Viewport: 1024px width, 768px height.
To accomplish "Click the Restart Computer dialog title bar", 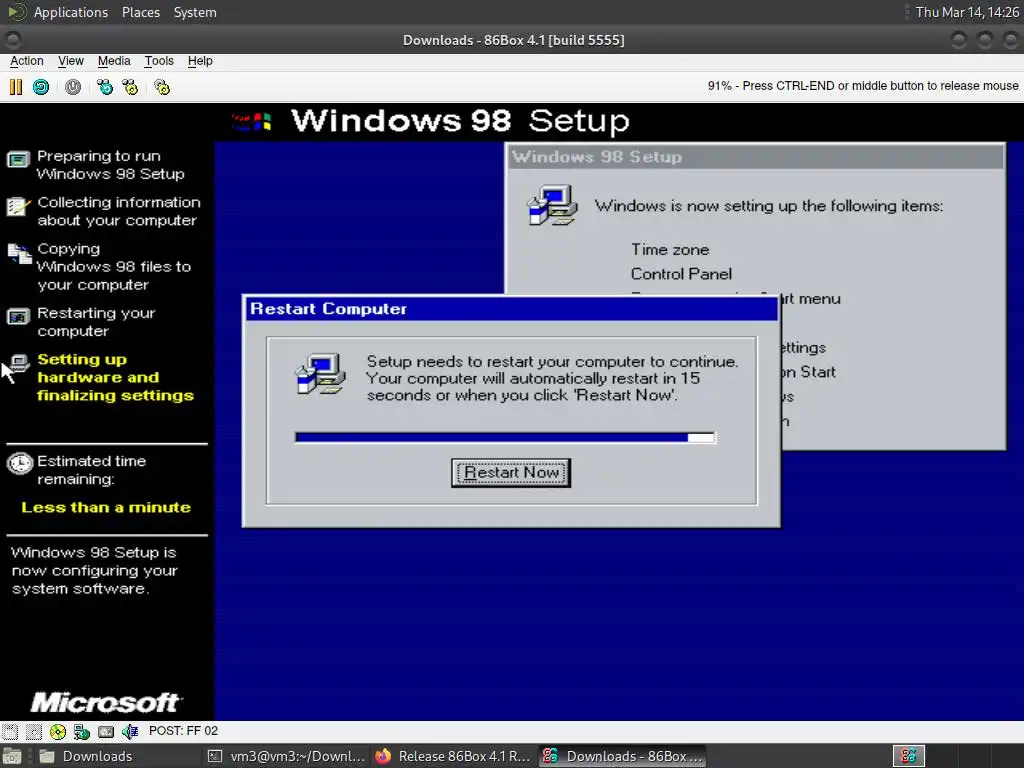I will pos(511,309).
